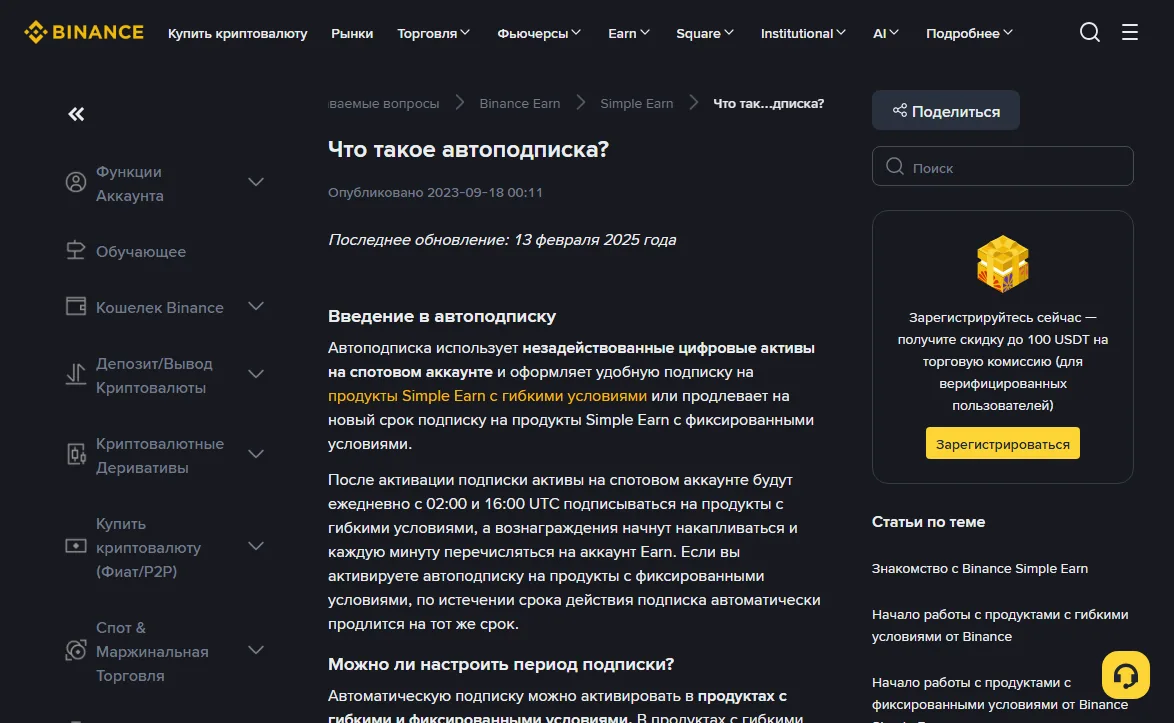Click the Кошелек Binance wallet icon
The height and width of the screenshot is (723, 1174).
click(x=76, y=306)
